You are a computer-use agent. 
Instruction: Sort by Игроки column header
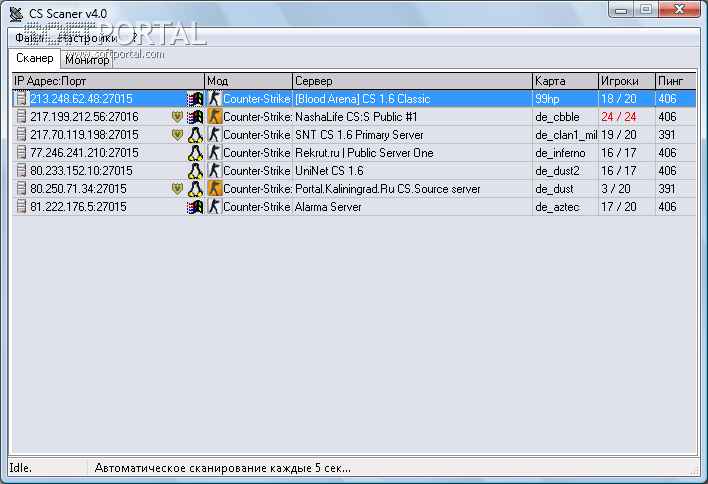(627, 81)
